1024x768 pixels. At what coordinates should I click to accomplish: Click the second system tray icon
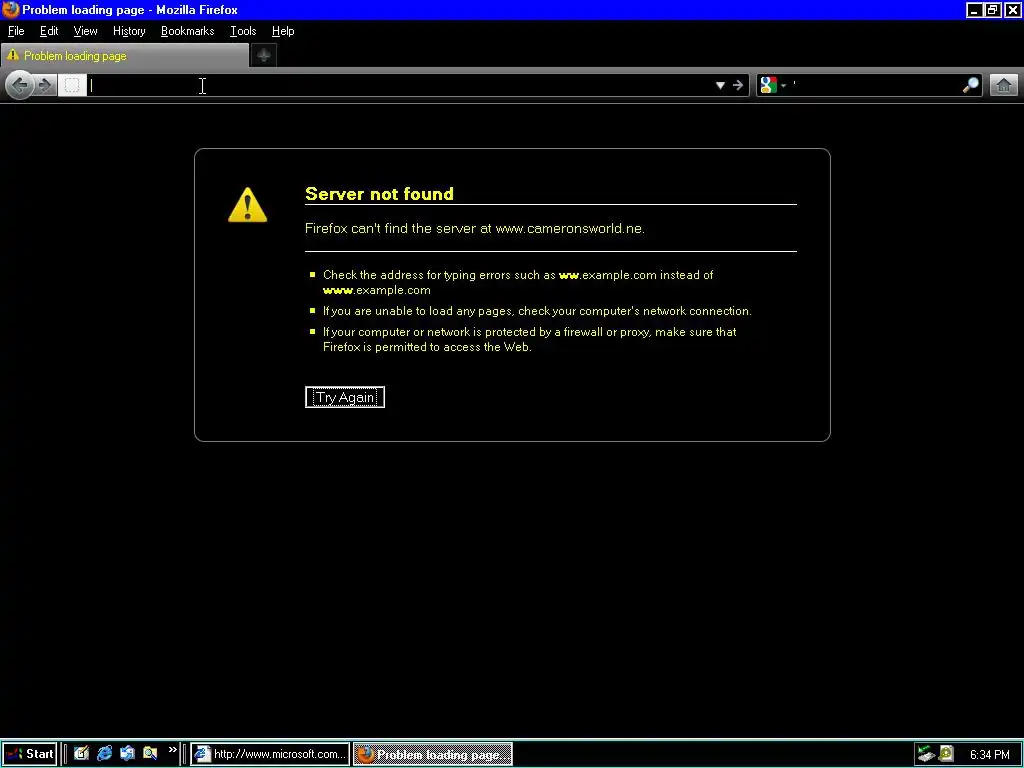coord(946,754)
